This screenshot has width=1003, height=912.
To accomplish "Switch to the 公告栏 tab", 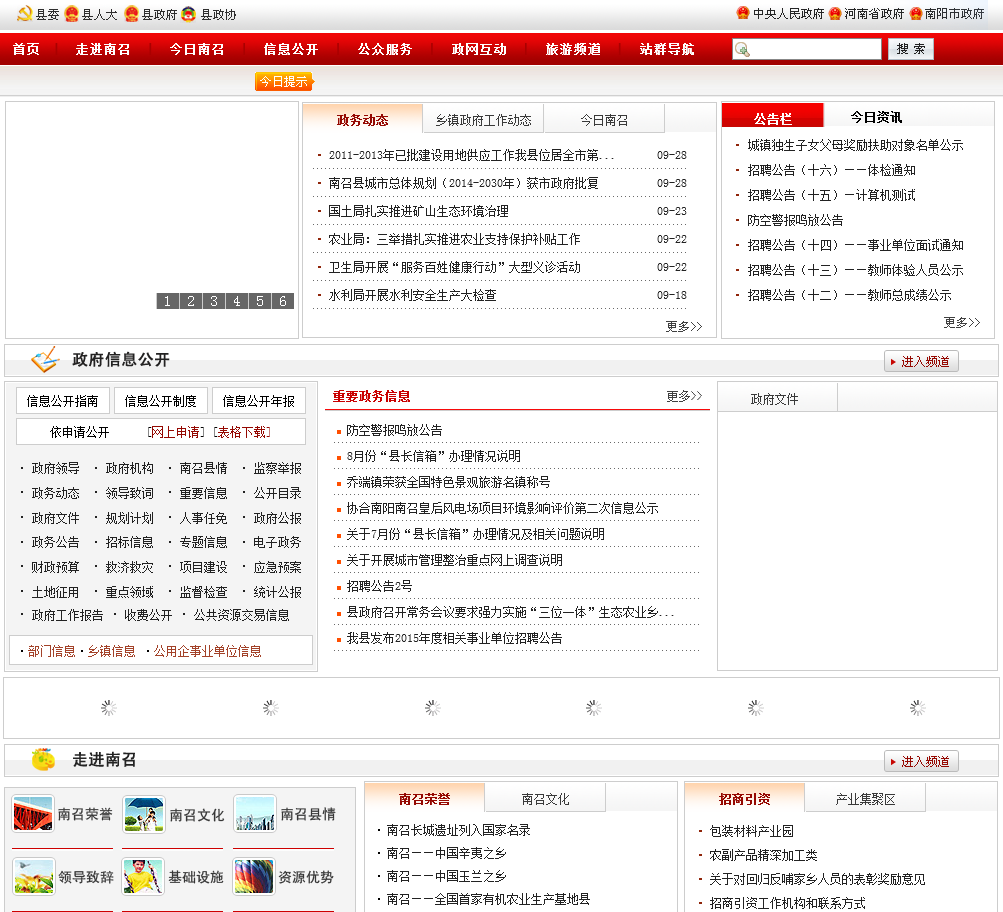I will [773, 118].
